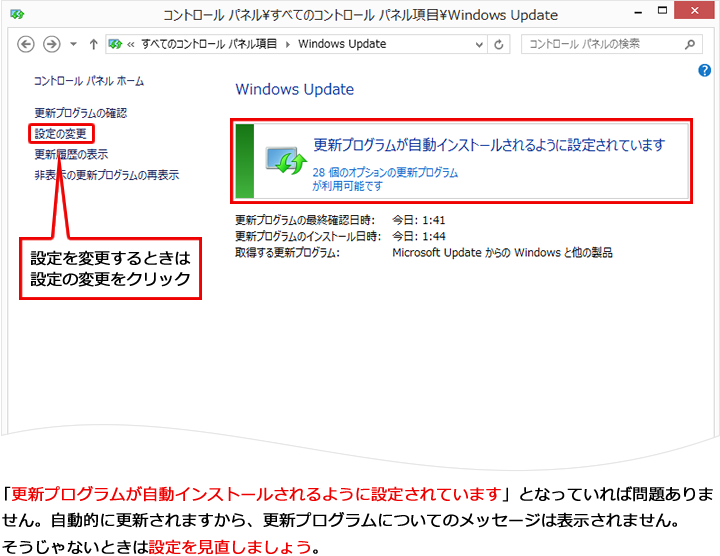Click the 更新プログラムが自動インストールされるように設定されています status text

pyautogui.click(x=489, y=145)
